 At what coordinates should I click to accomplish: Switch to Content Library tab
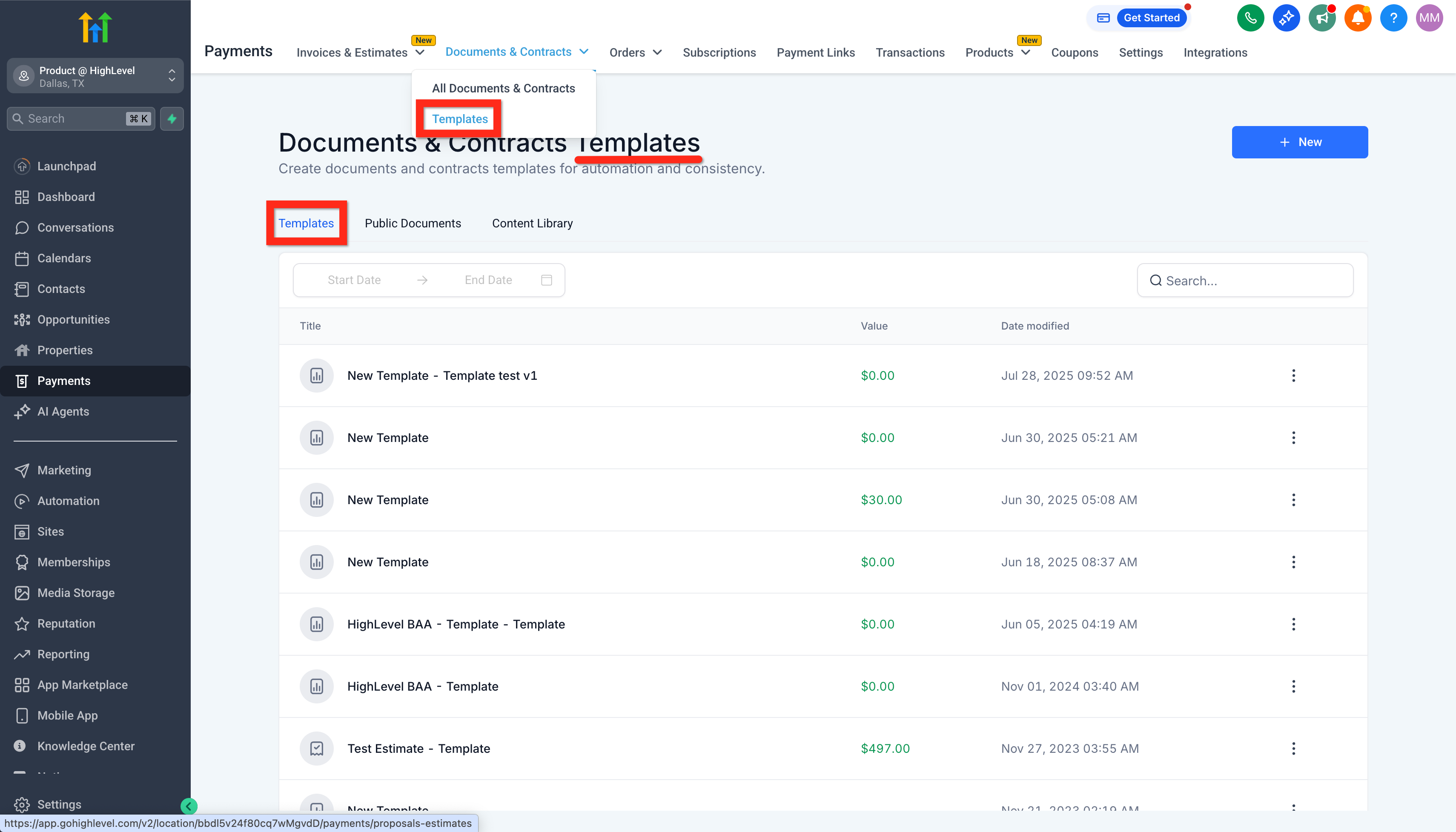532,224
